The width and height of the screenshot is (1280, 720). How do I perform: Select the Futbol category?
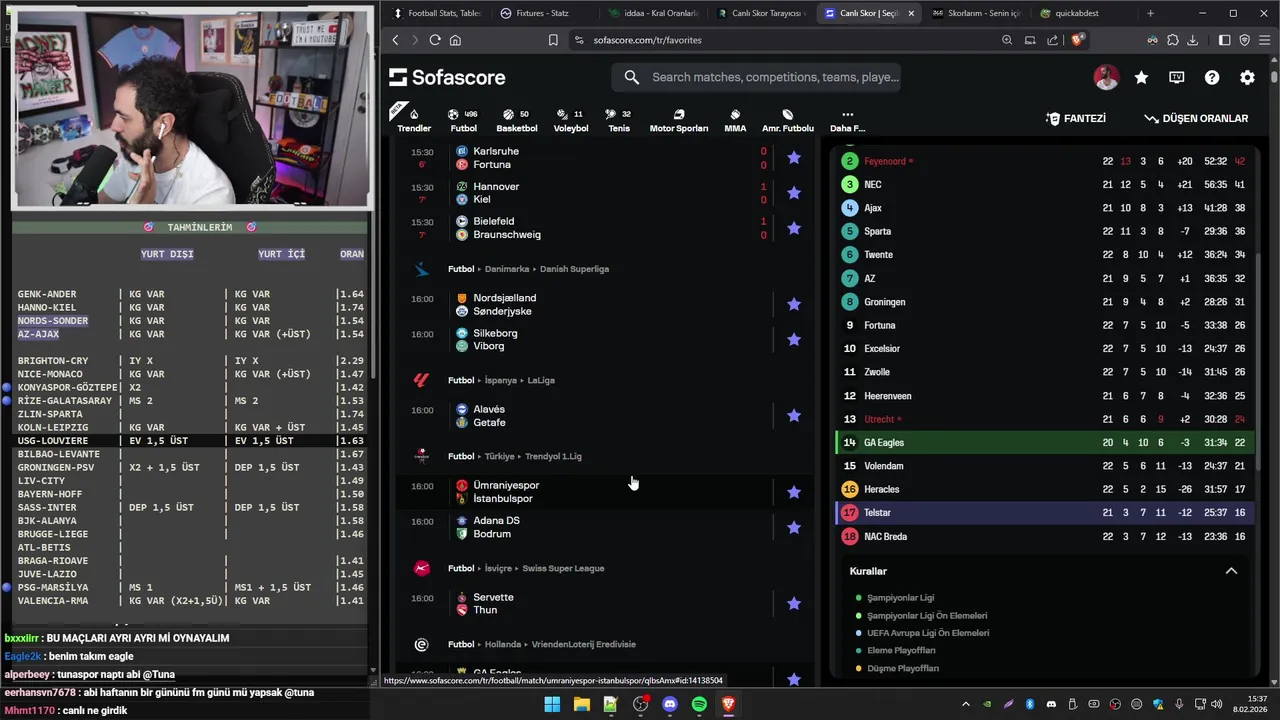[x=463, y=120]
